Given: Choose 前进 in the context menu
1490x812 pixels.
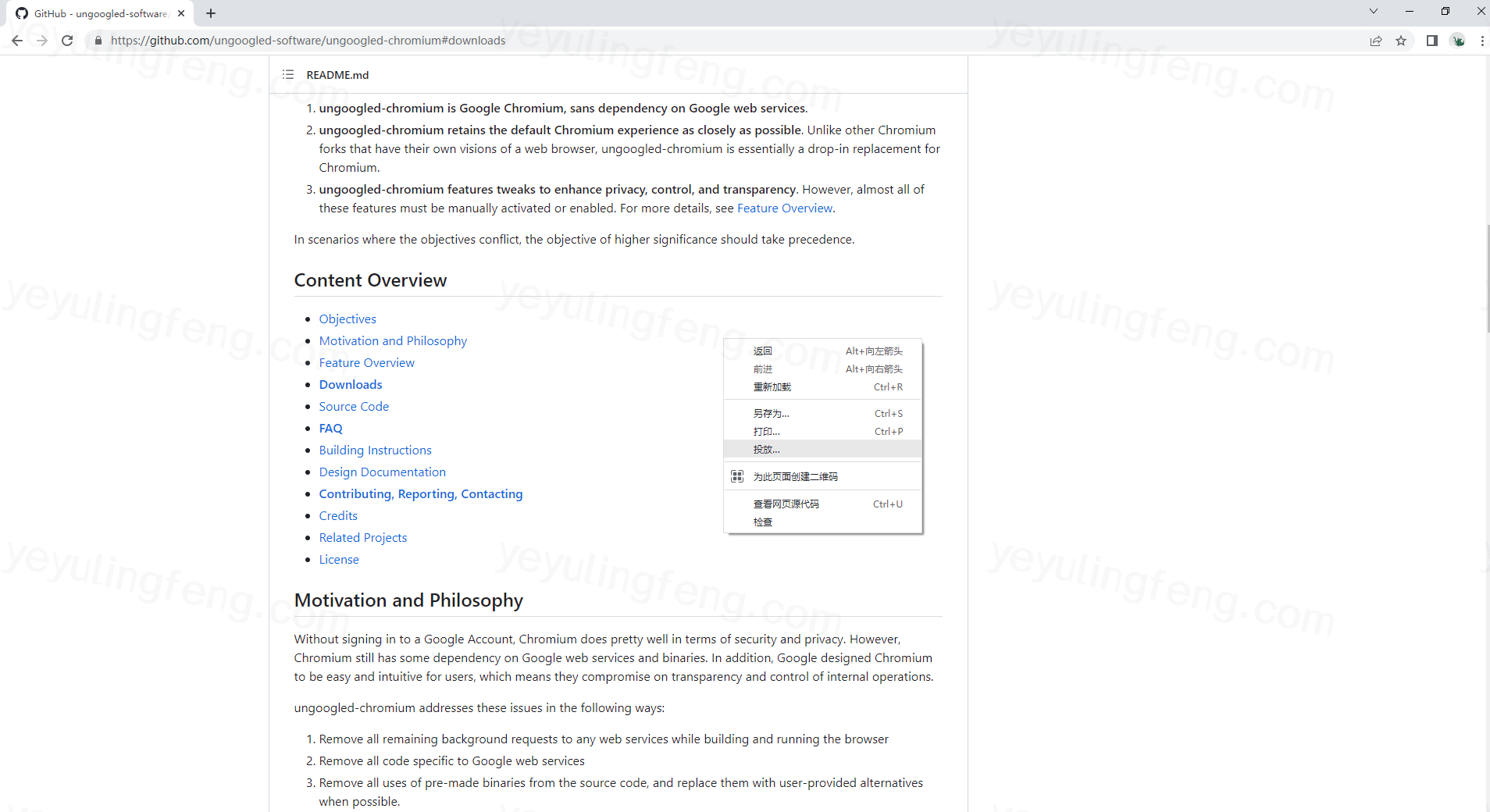Looking at the screenshot, I should pos(823,369).
